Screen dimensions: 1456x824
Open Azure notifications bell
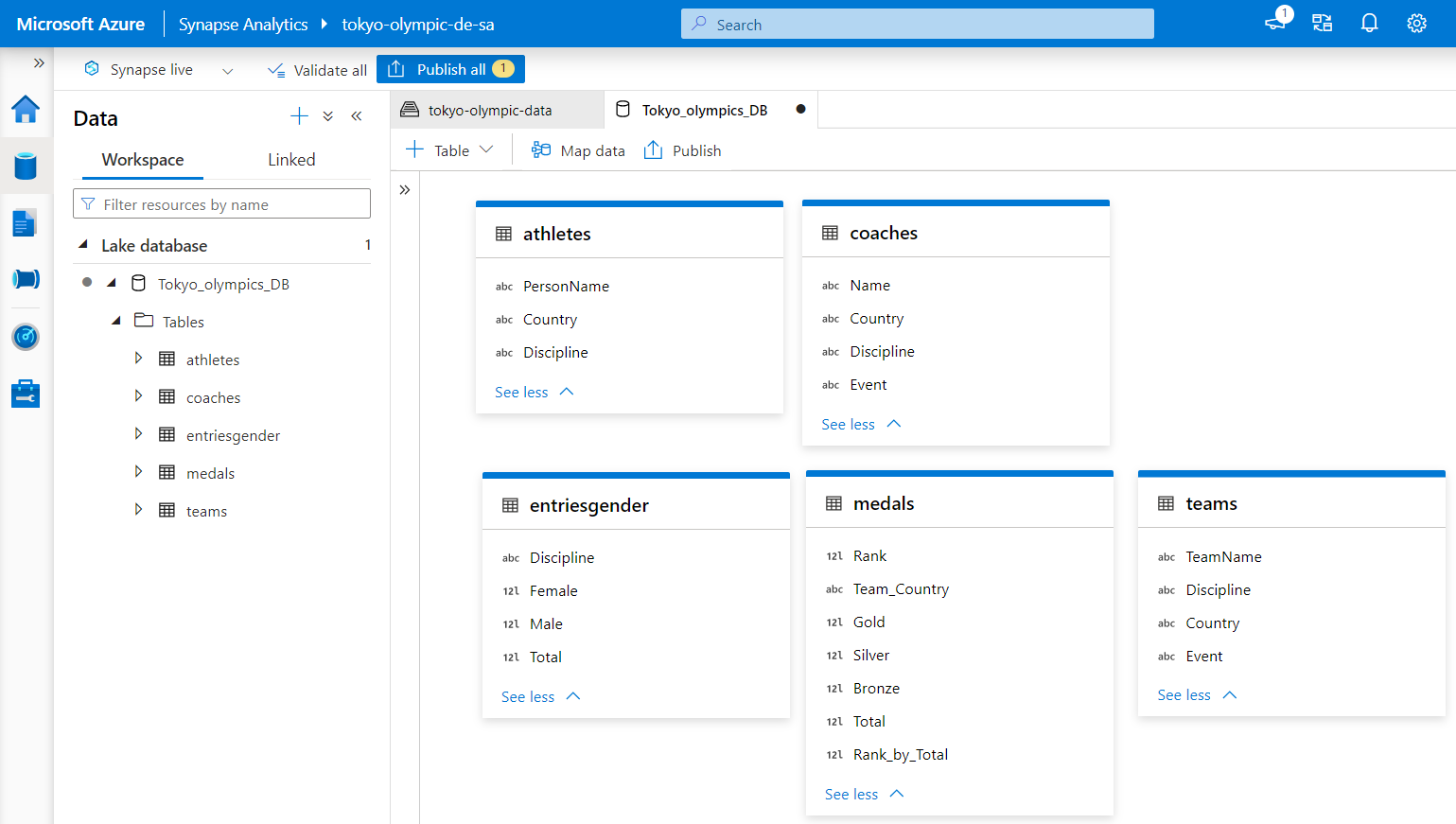coord(1369,22)
